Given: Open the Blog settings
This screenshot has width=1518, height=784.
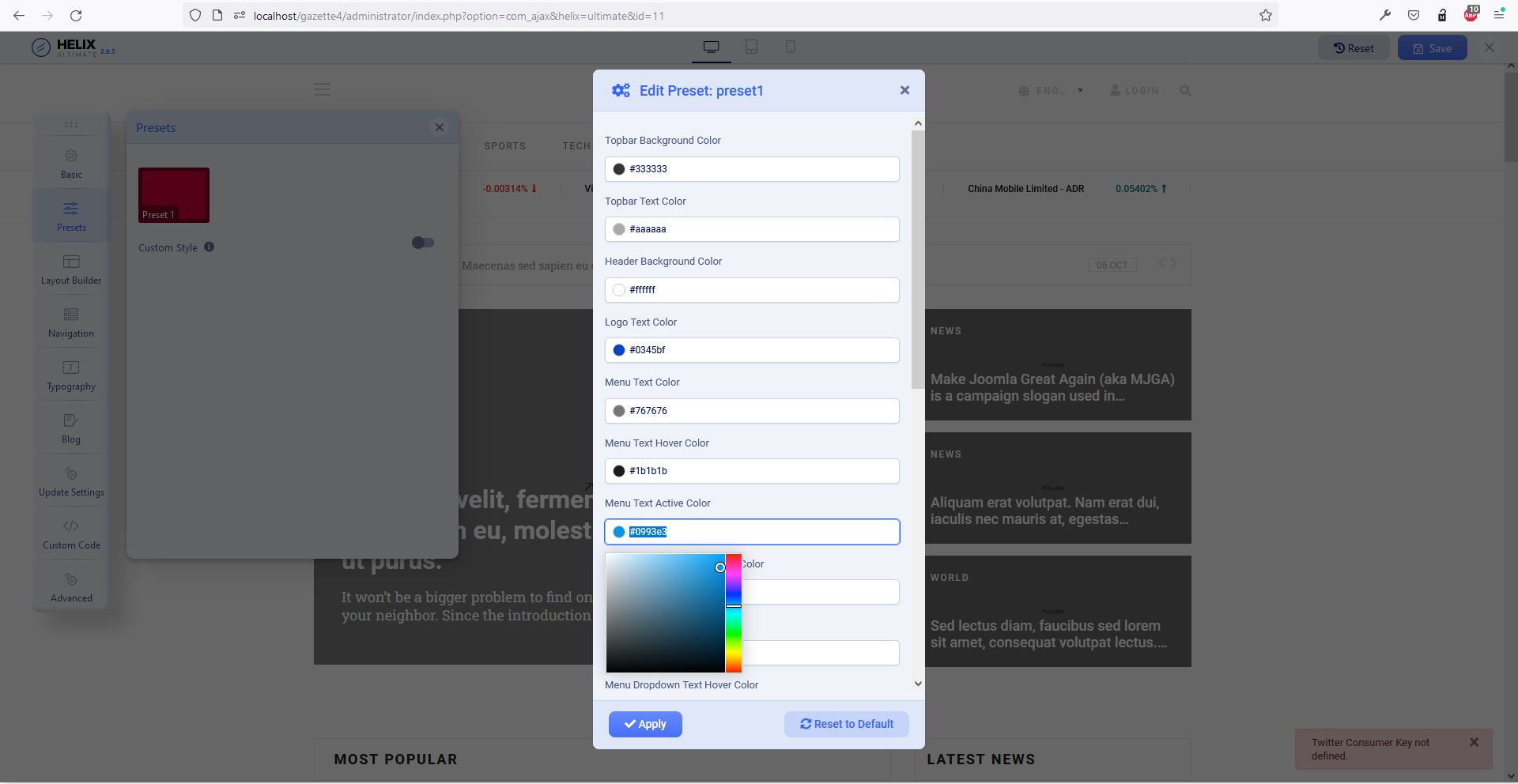Looking at the screenshot, I should click(x=71, y=428).
